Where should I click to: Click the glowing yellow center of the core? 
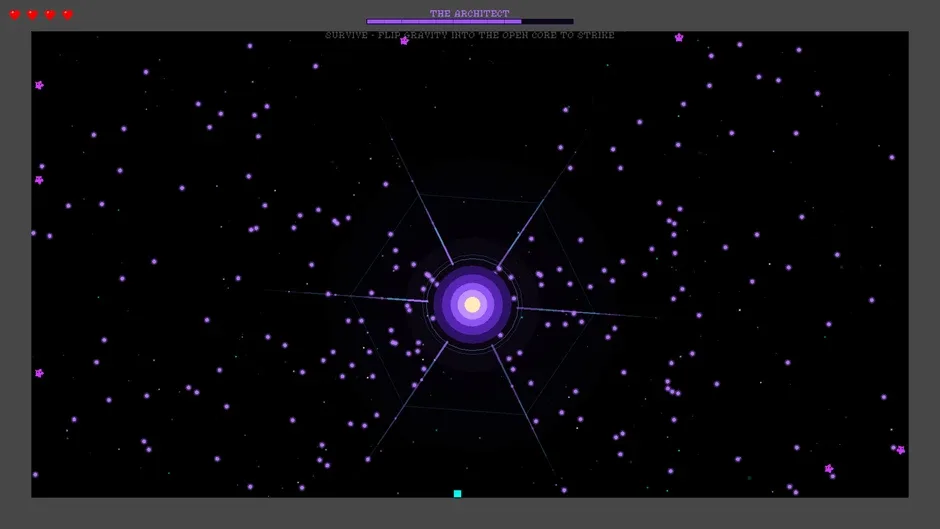pyautogui.click(x=472, y=305)
